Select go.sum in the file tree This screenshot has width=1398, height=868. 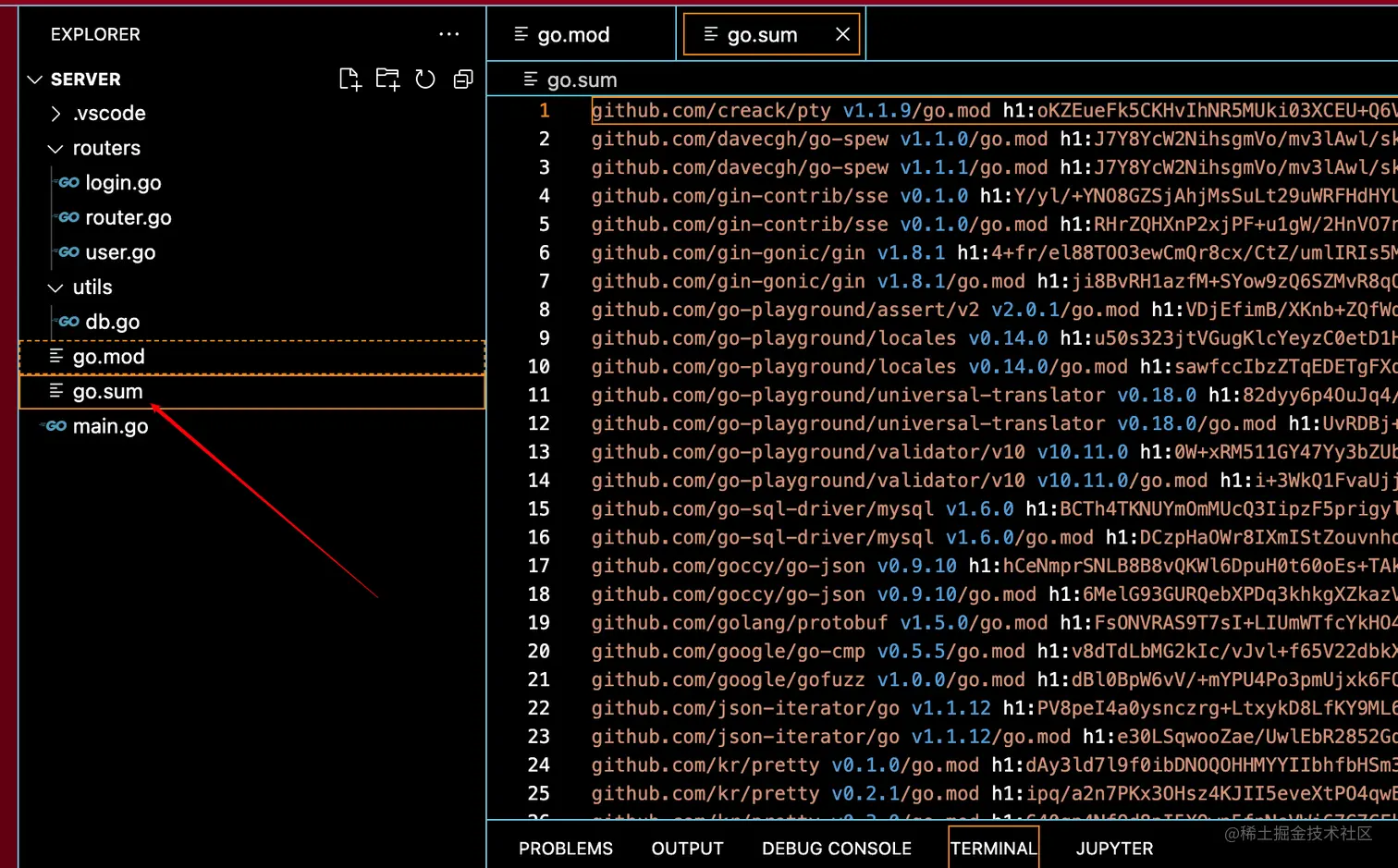click(x=108, y=391)
